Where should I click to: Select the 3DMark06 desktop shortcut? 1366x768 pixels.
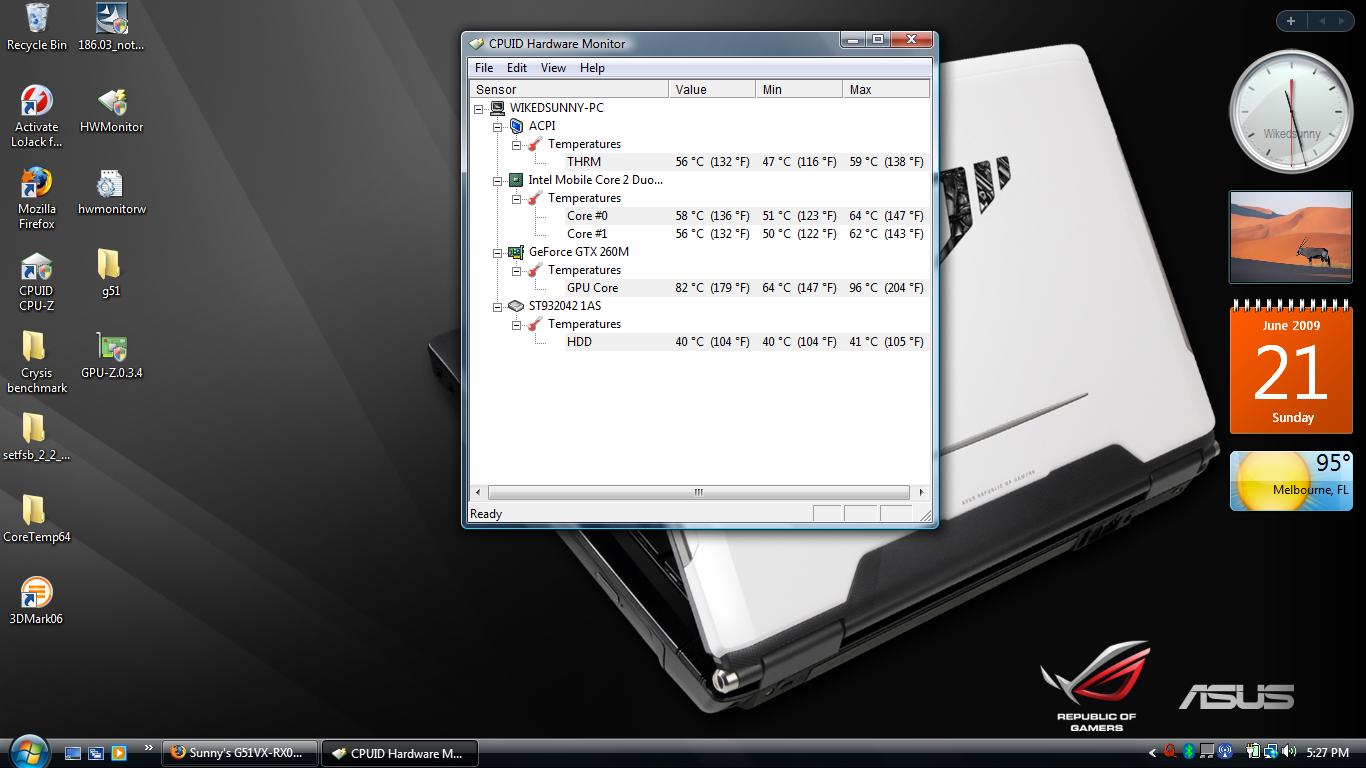37,602
